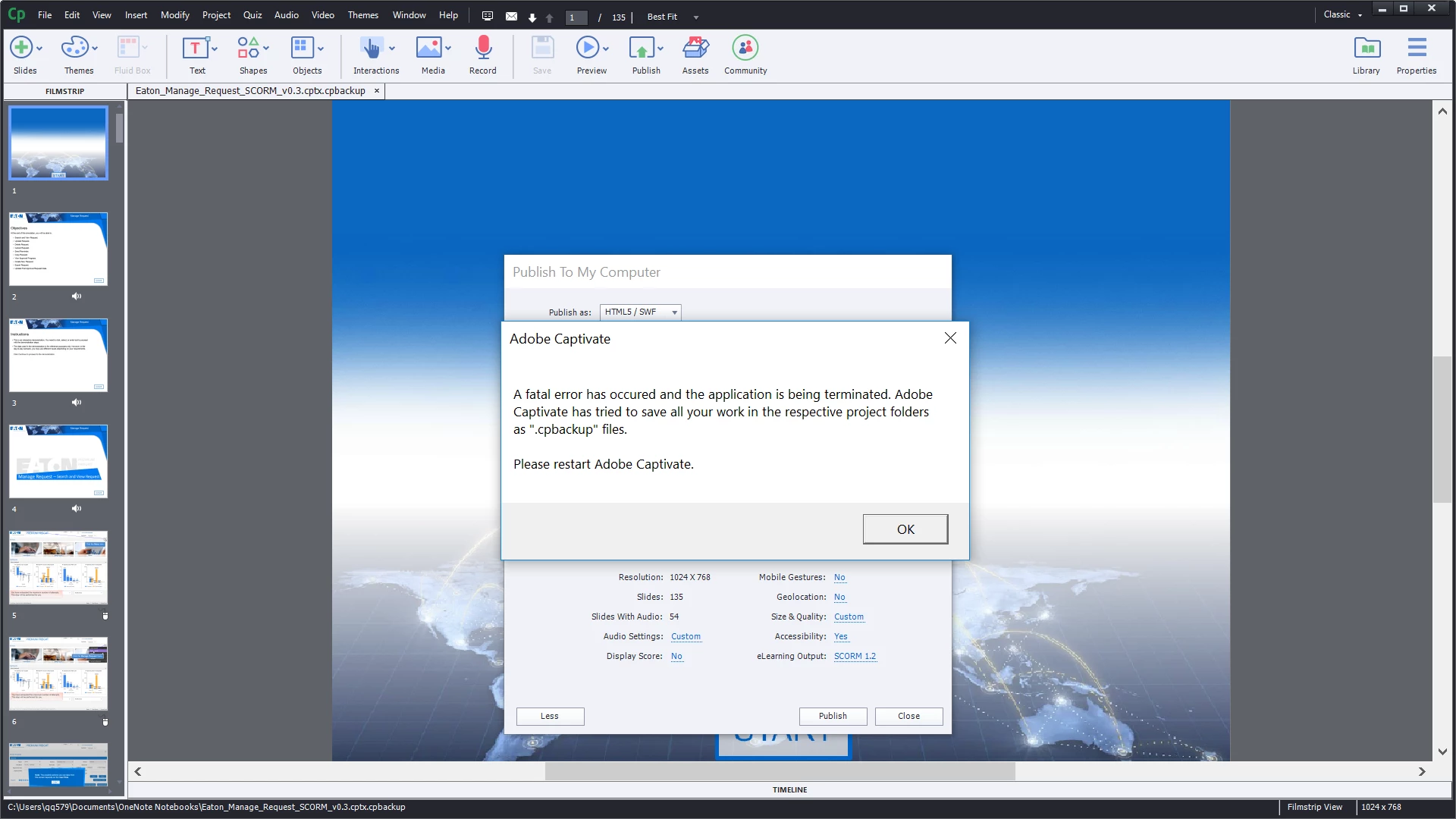Open the Interactions icon
1456x819 pixels.
point(371,48)
